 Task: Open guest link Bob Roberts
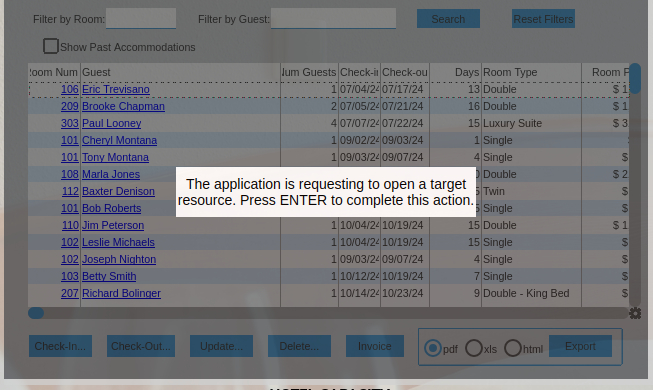112,208
